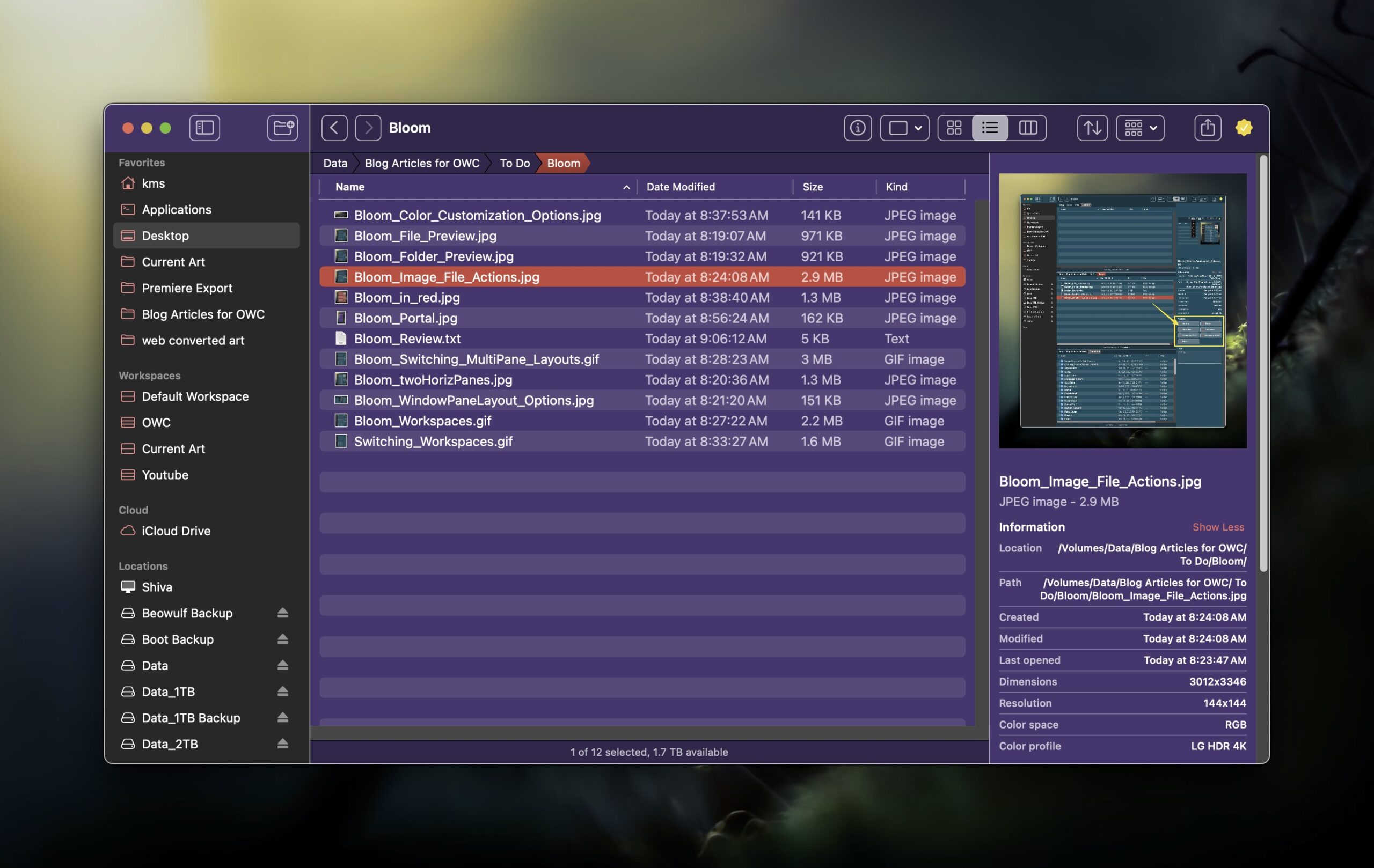Screen dimensions: 1374x868
Task: Click the Name column sort chevron
Action: [x=626, y=187]
